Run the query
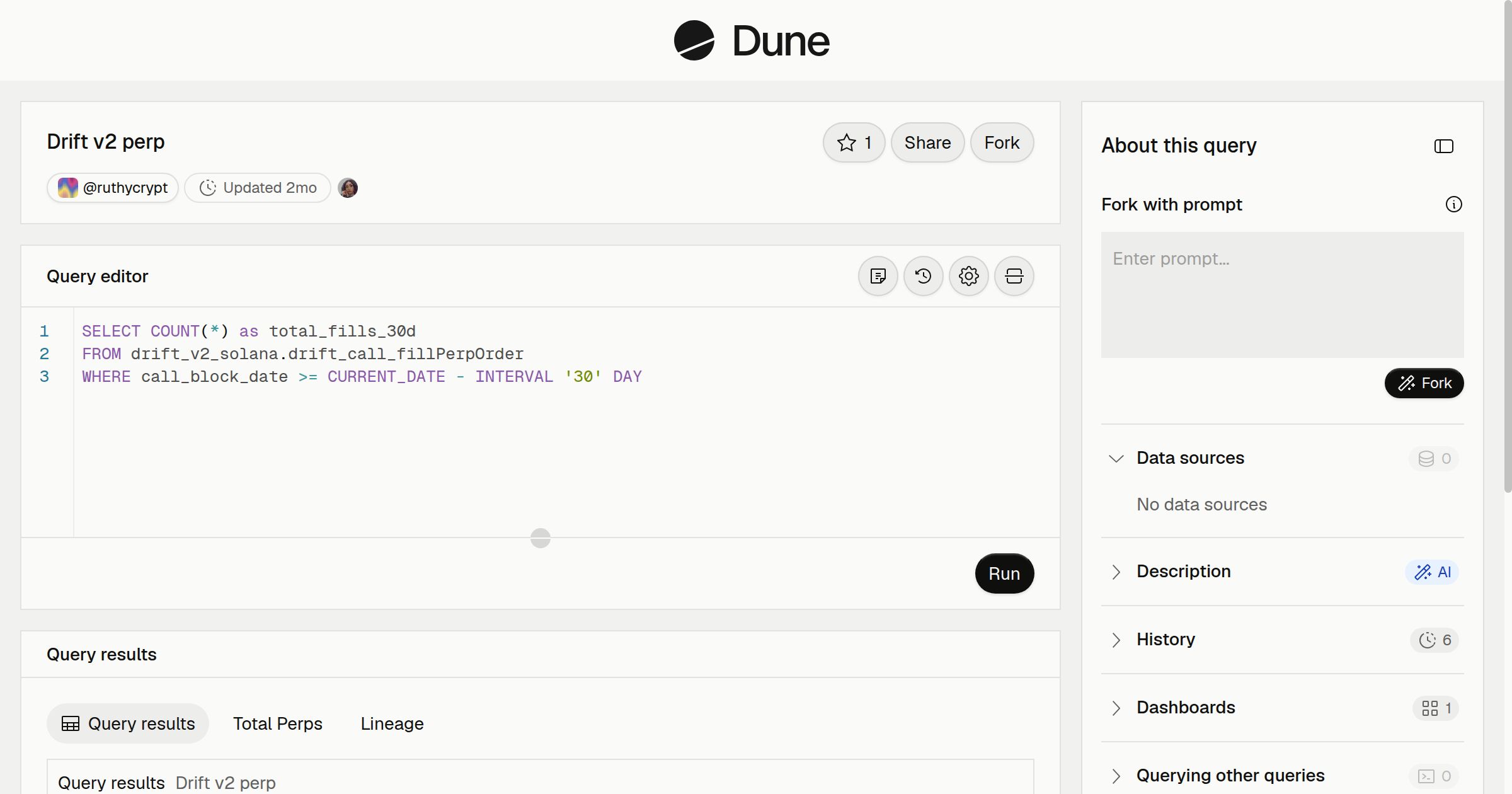The image size is (1512, 794). click(1004, 573)
